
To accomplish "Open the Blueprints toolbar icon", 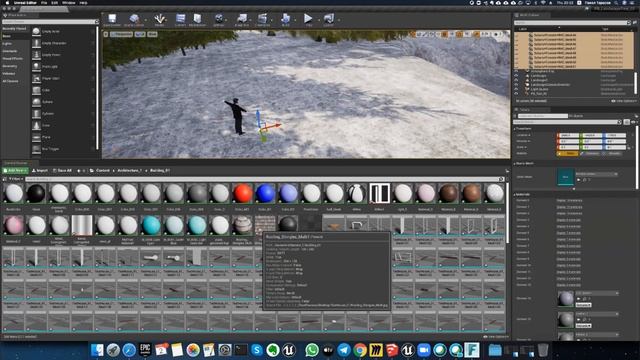I will coord(242,18).
